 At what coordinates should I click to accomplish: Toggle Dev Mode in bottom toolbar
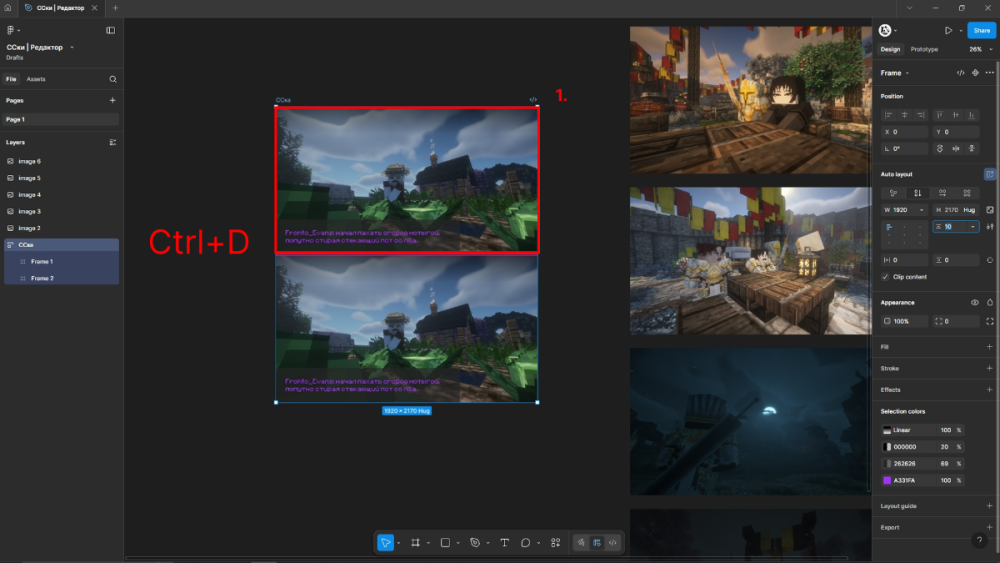(613, 542)
